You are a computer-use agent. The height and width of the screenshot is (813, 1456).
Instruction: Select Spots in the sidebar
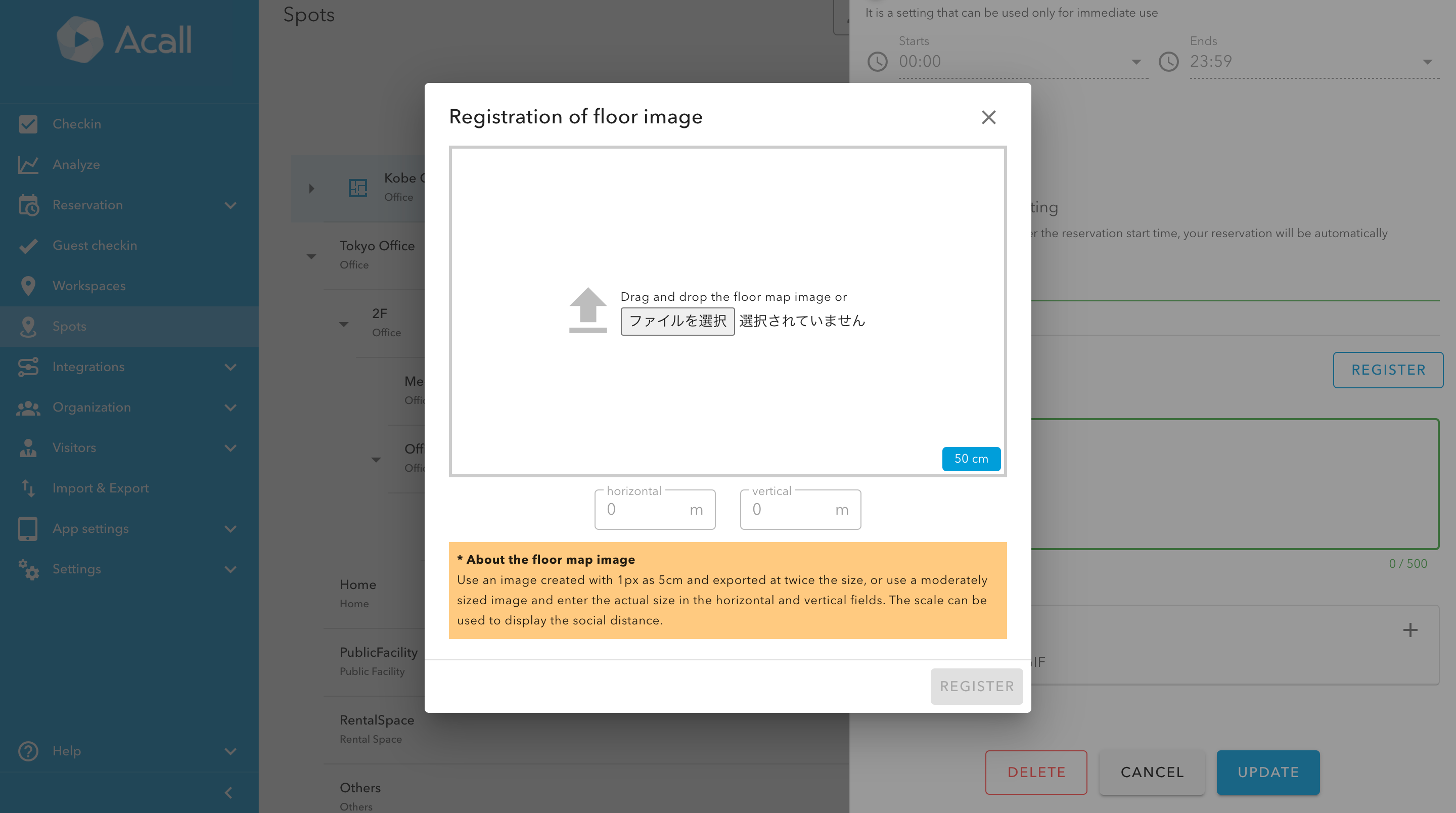70,326
